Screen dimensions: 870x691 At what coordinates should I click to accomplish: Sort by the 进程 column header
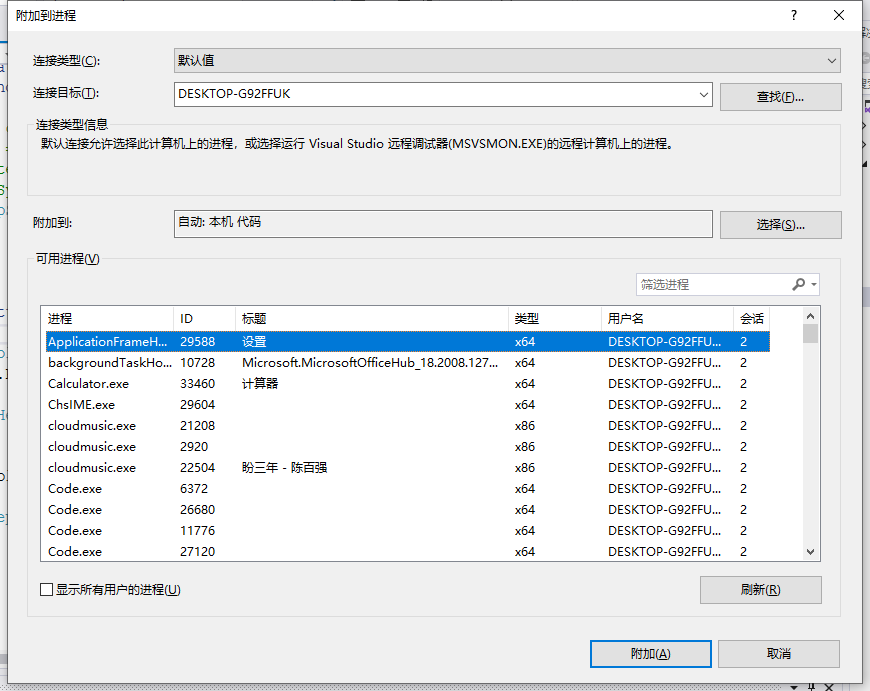106,319
